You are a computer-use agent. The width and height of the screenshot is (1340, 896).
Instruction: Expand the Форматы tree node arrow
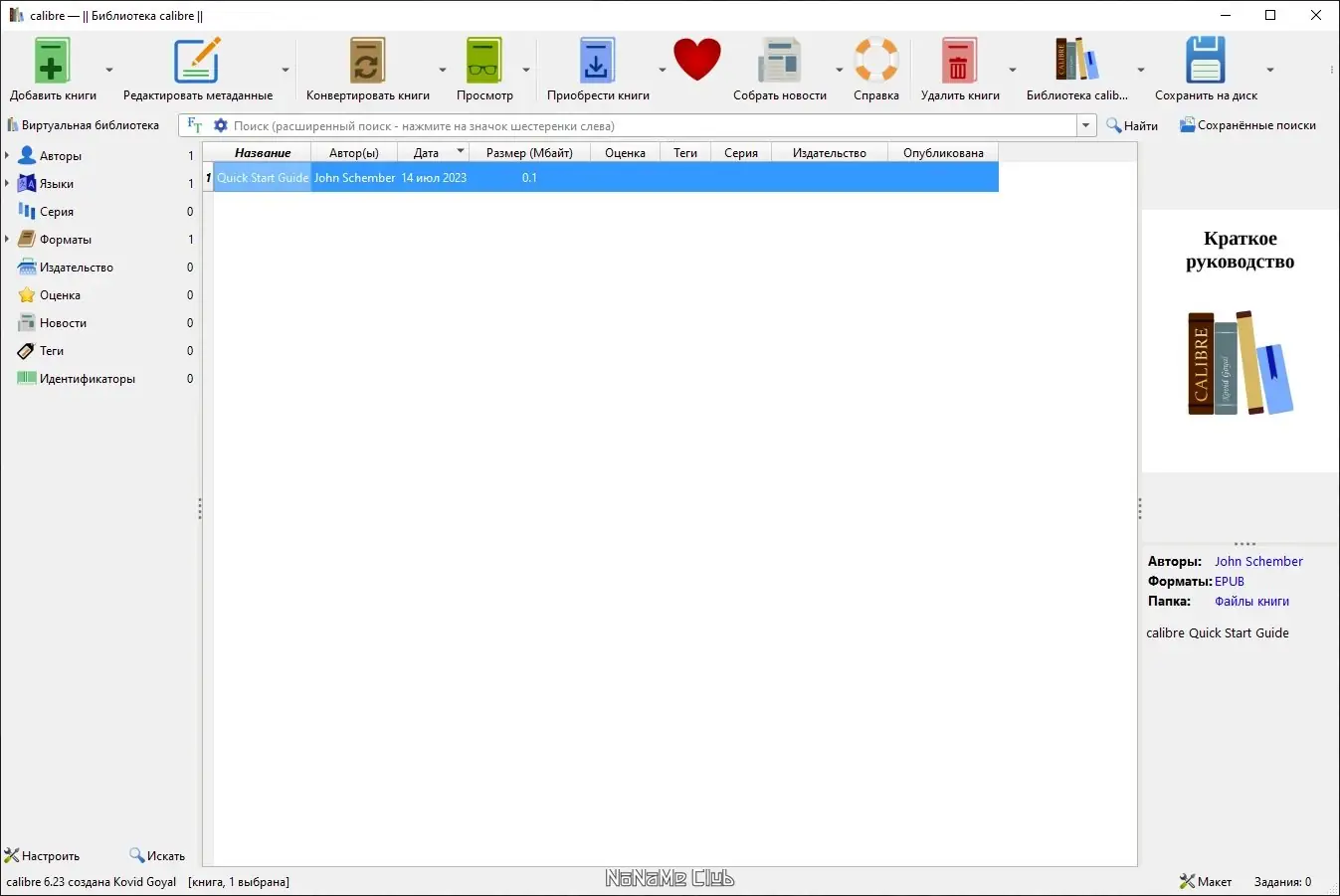pos(7,239)
